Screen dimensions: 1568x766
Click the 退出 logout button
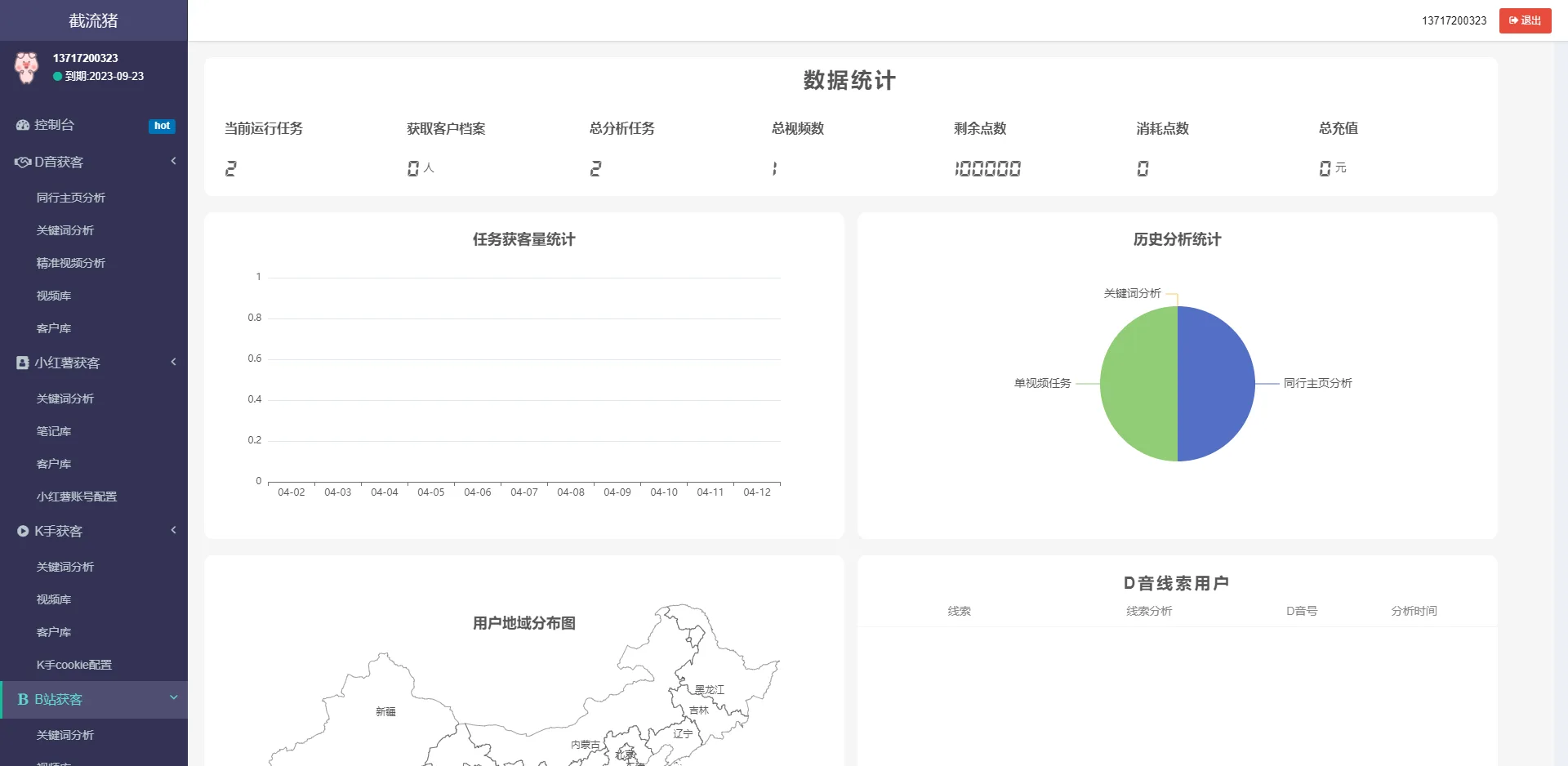(1525, 20)
